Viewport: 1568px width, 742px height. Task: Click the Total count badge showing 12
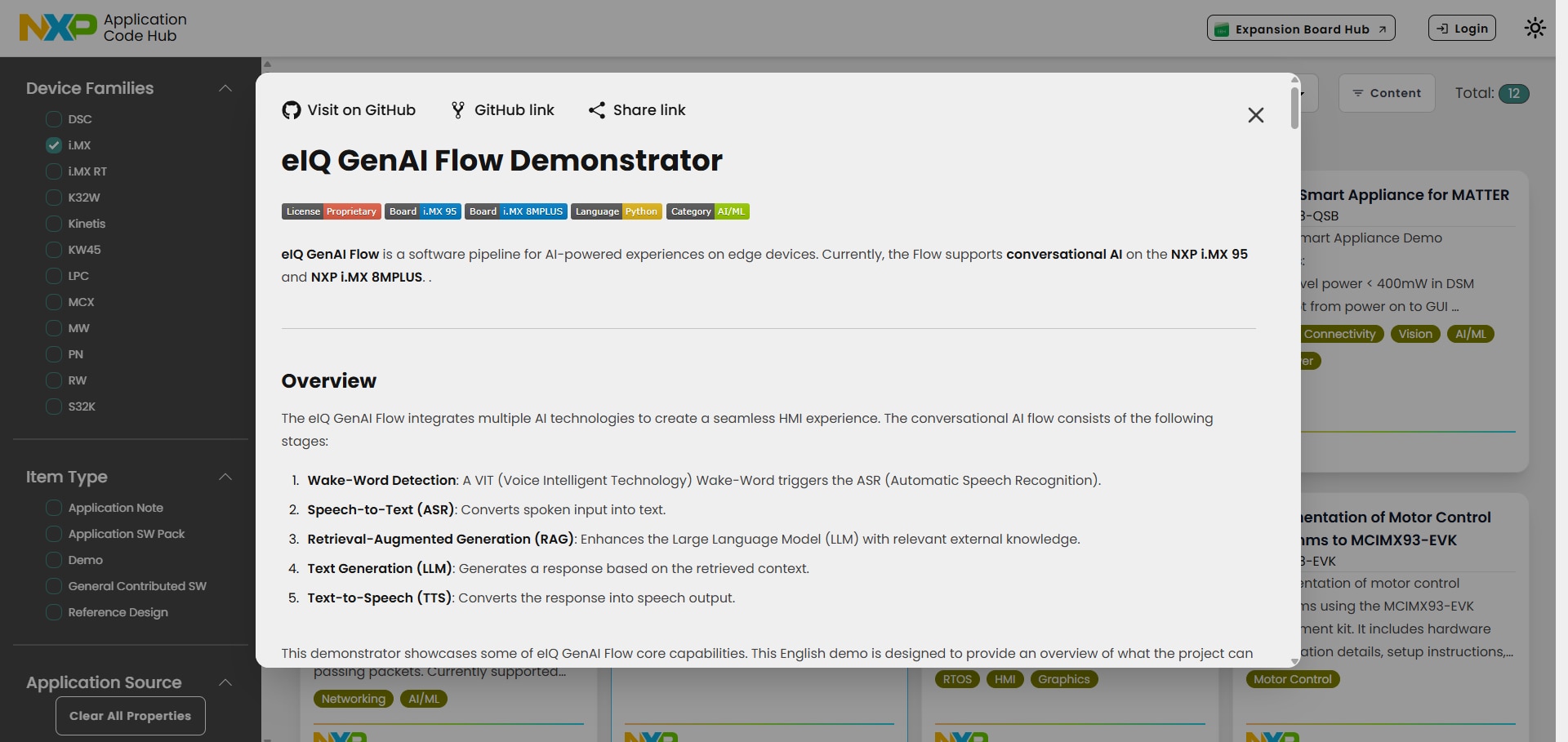1516,93
